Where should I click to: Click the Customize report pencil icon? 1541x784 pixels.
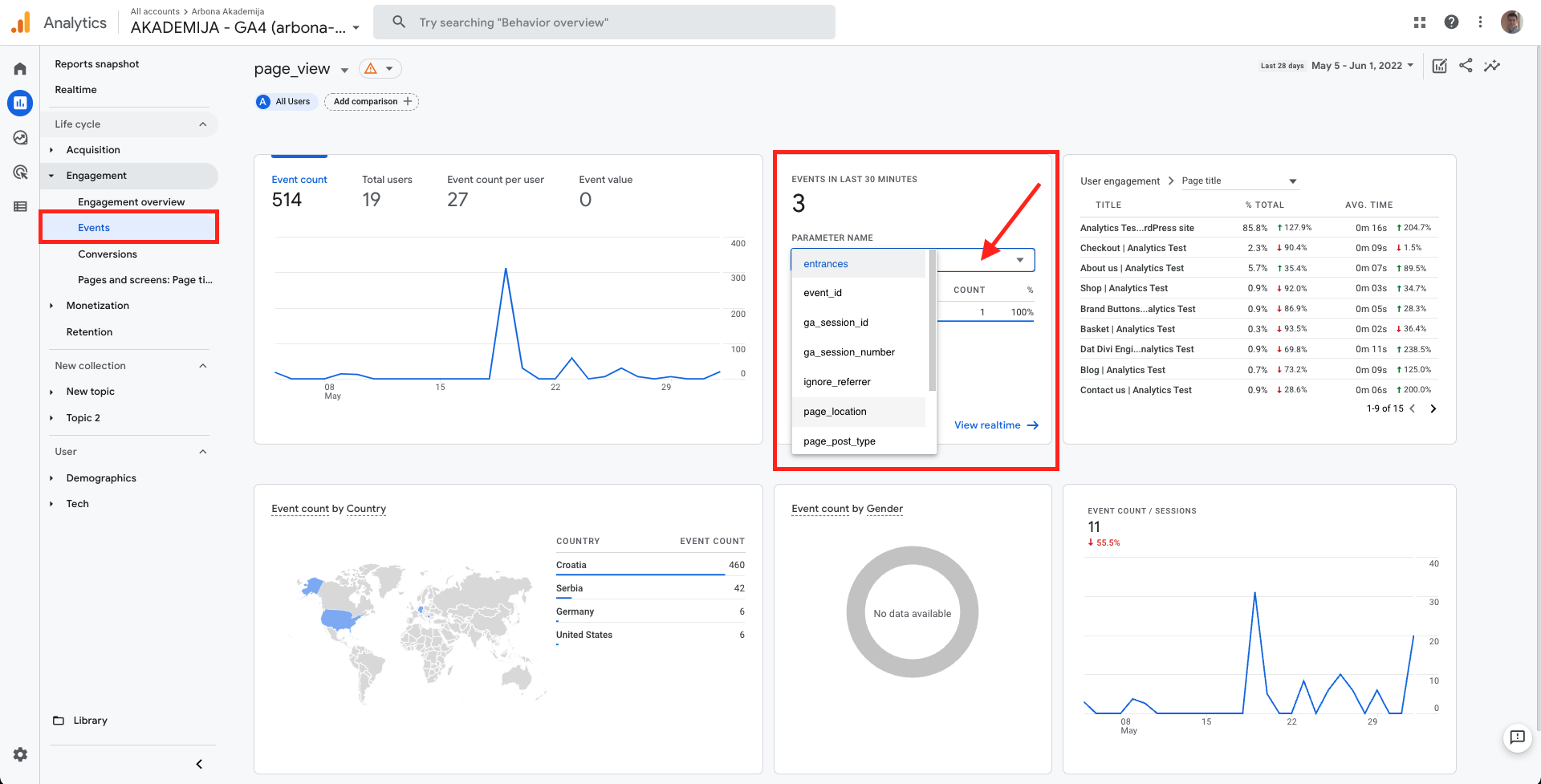click(x=1440, y=66)
